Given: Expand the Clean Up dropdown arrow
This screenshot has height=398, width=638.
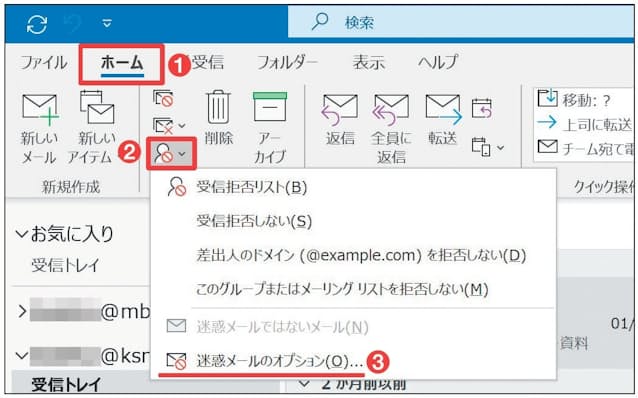Looking at the screenshot, I should [182, 126].
